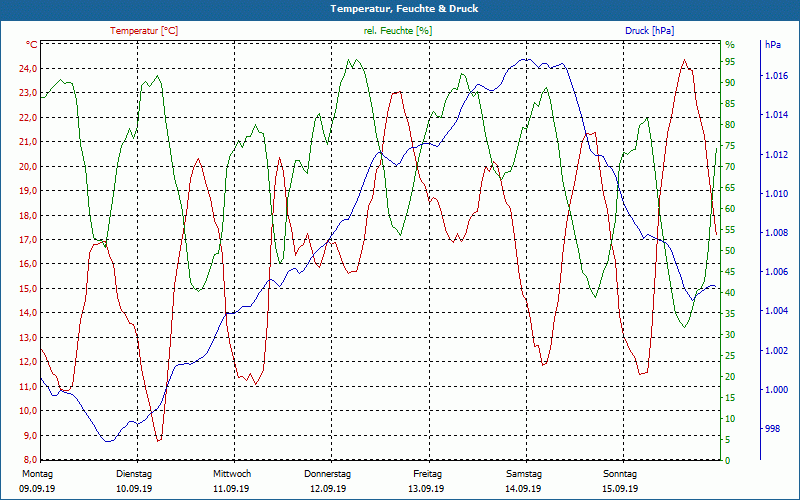Click the '50' humidity axis value
The width and height of the screenshot is (800, 500).
730,251
